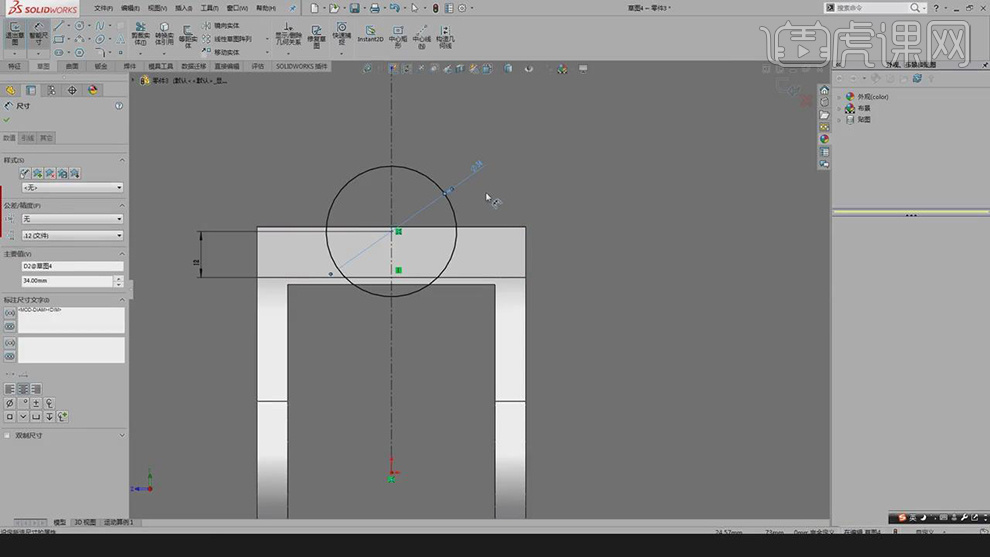Open the Tools (工具) menu

pos(209,8)
